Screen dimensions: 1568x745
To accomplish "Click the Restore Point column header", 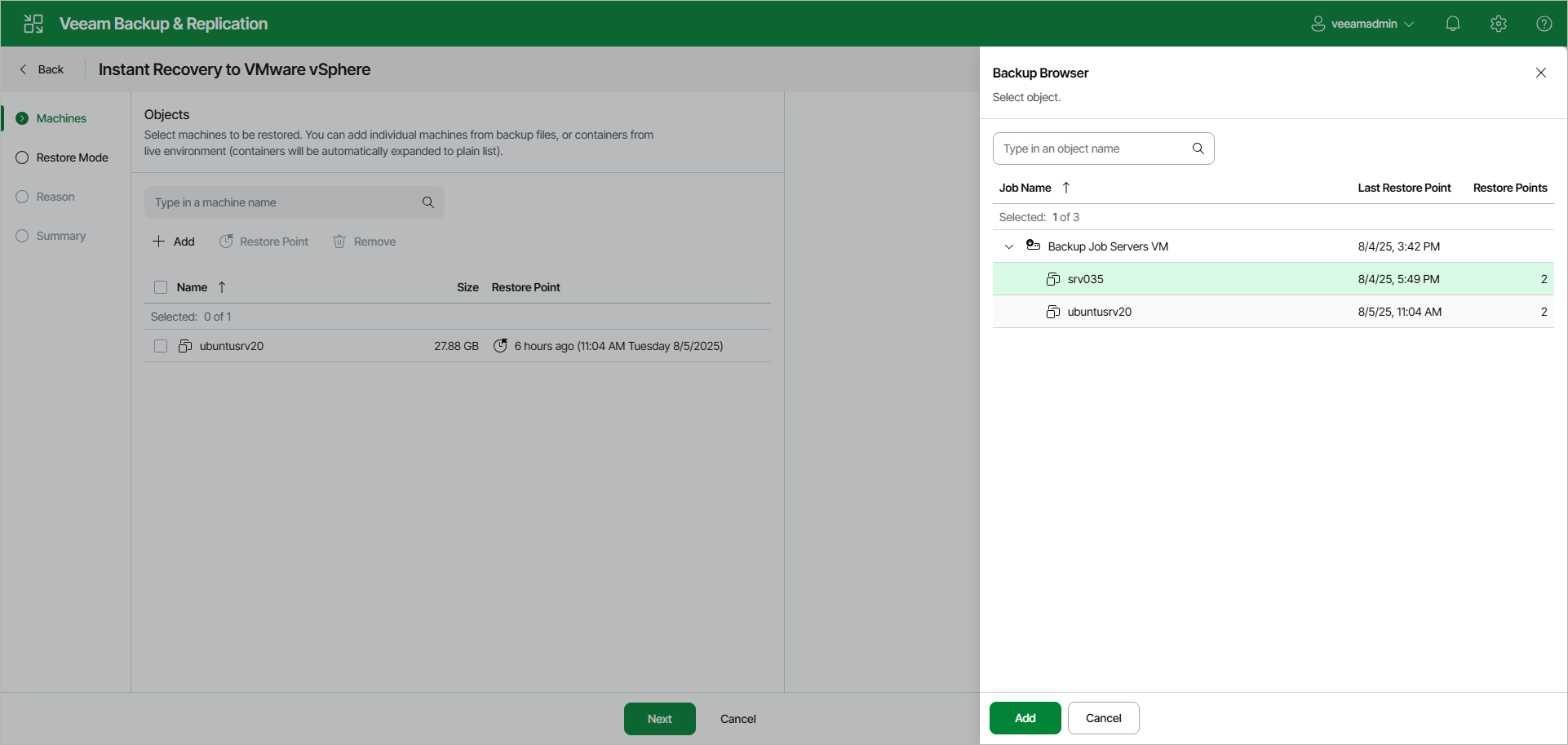I will [x=526, y=287].
